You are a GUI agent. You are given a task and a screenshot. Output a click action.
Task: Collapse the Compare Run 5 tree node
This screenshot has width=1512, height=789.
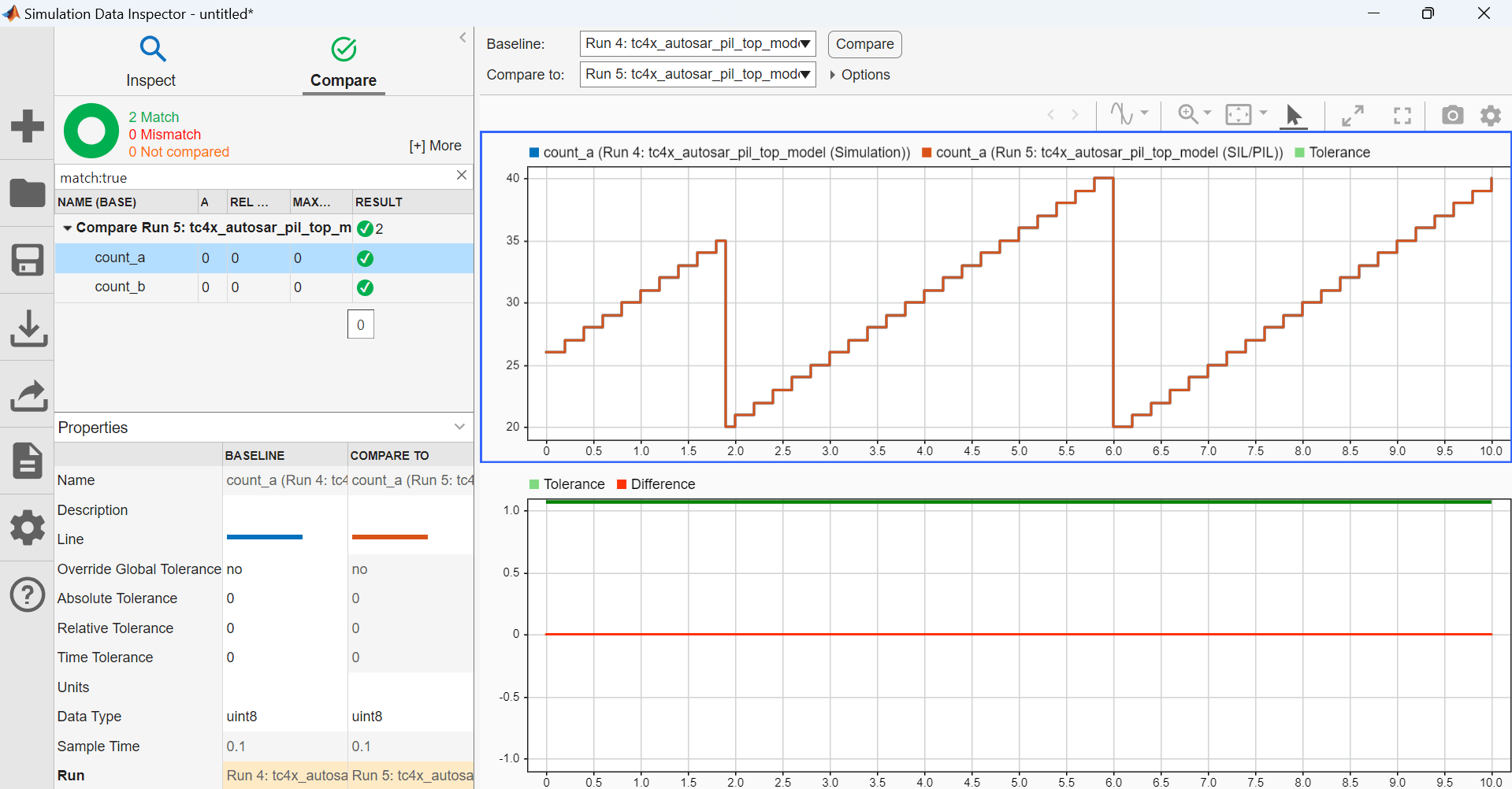click(68, 228)
